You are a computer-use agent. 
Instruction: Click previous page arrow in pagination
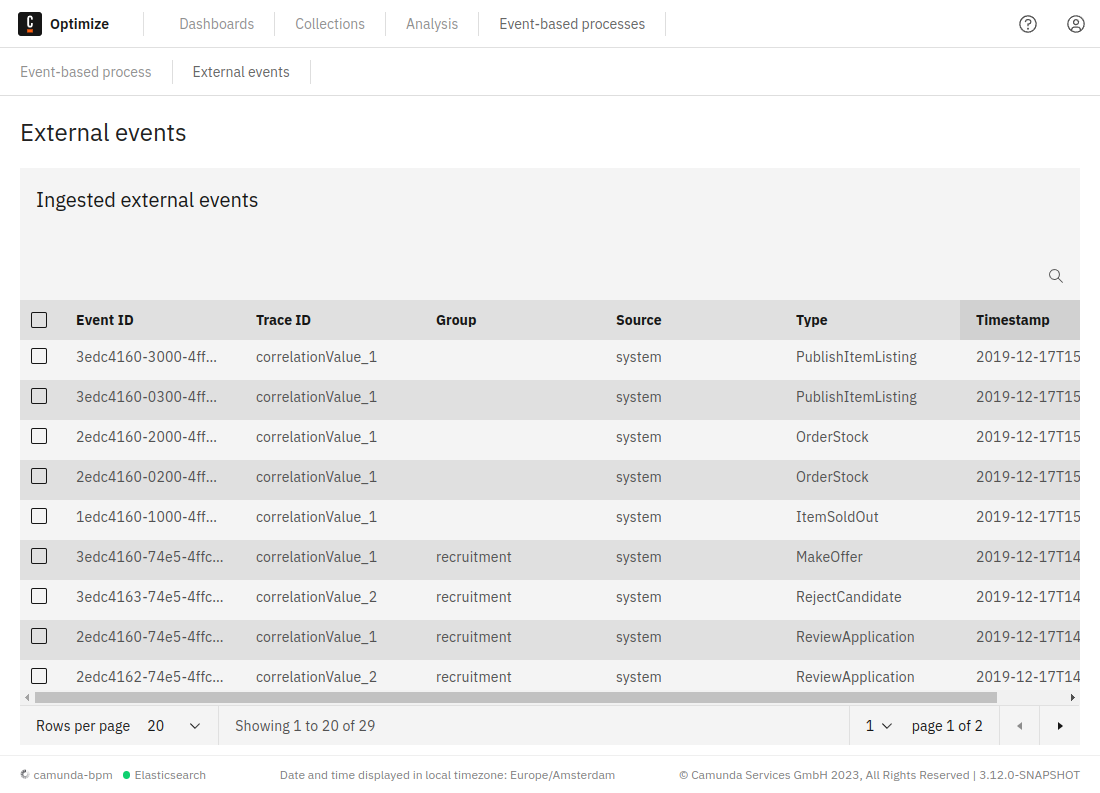1020,726
